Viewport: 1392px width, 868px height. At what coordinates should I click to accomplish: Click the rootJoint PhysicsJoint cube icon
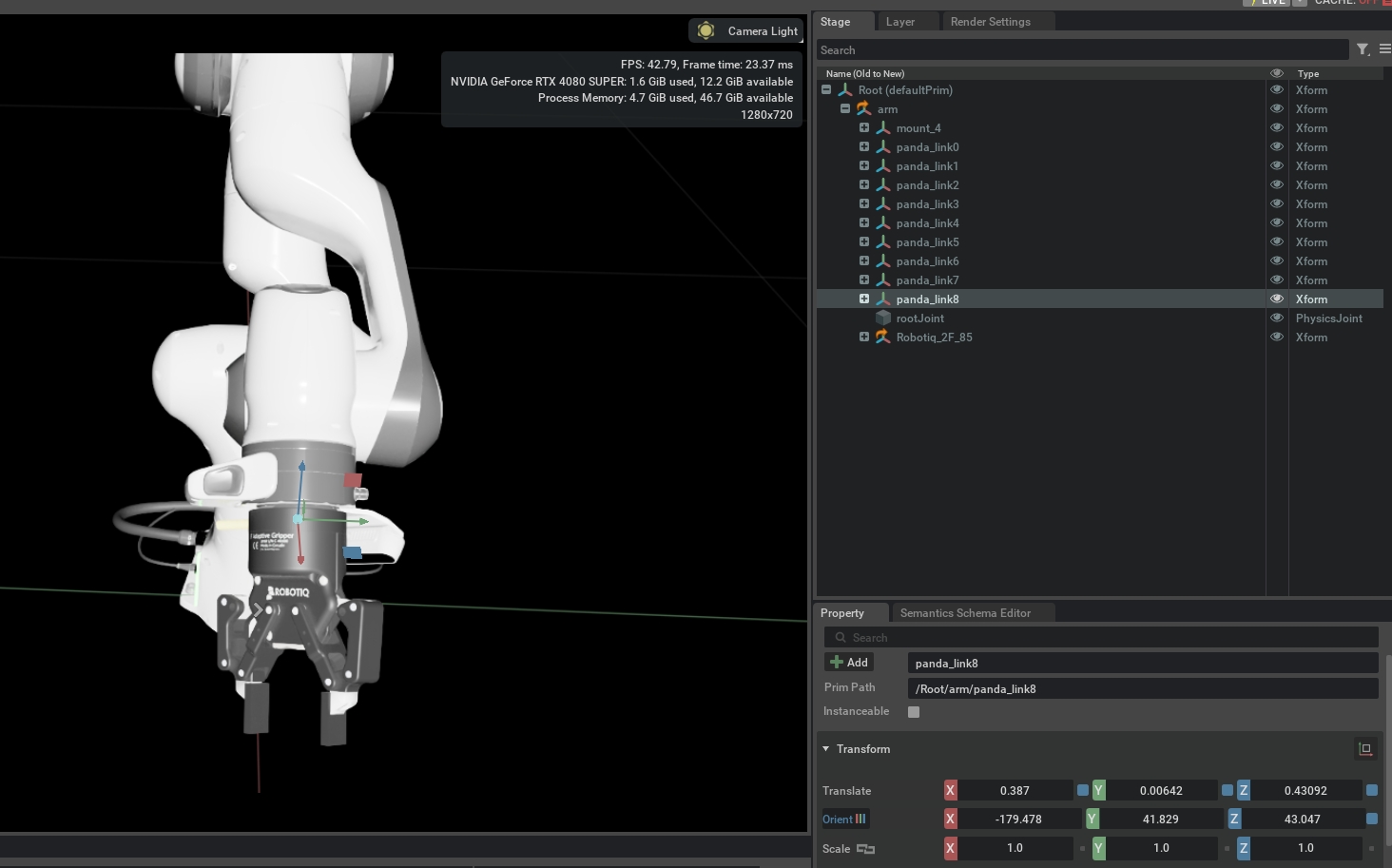883,318
